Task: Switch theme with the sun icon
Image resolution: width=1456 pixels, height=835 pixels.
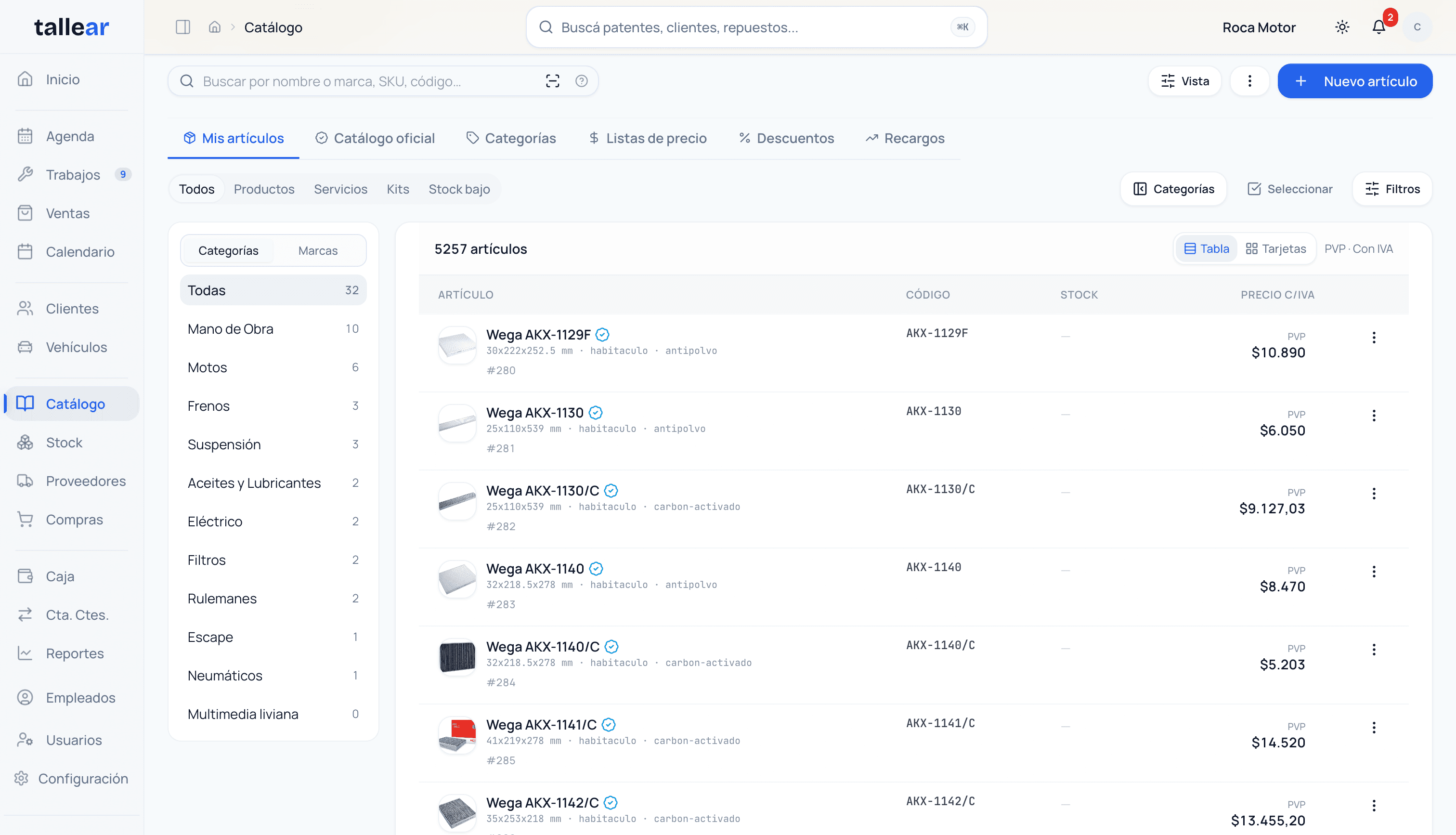Action: (1342, 27)
